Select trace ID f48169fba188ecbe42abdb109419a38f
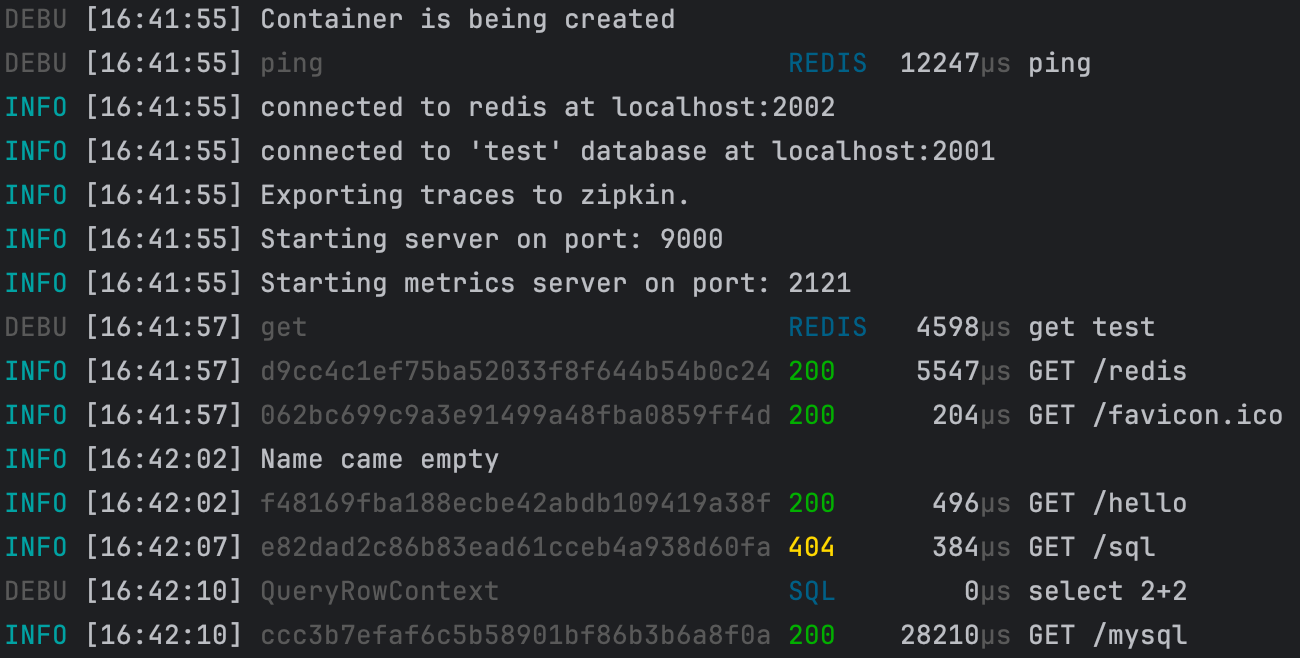Image resolution: width=1300 pixels, height=658 pixels. (516, 503)
